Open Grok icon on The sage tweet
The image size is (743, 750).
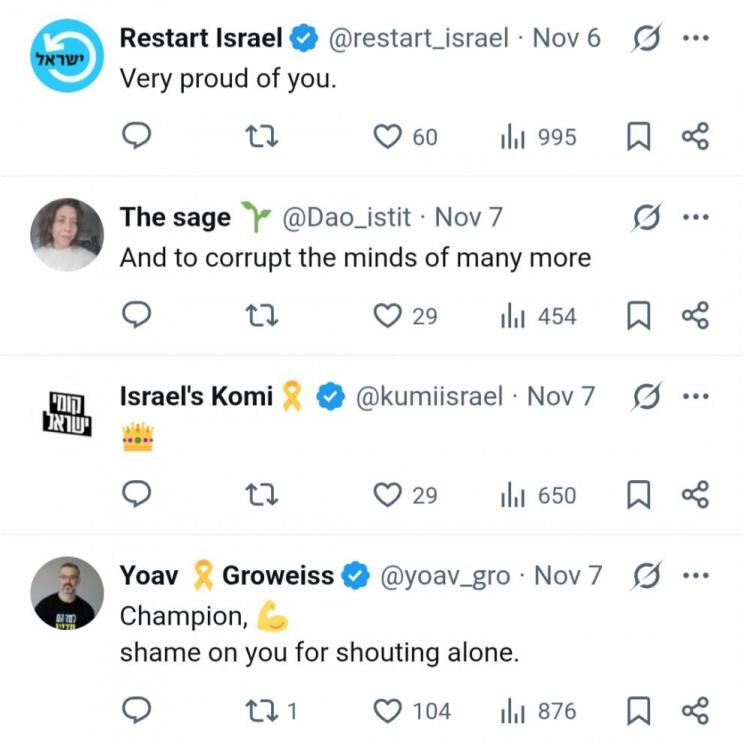[x=648, y=216]
